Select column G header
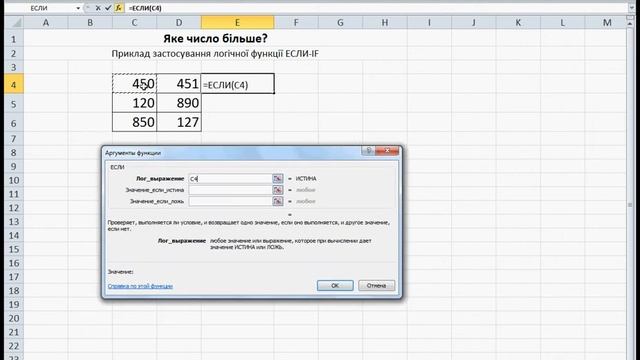640x360 pixels. [340, 22]
